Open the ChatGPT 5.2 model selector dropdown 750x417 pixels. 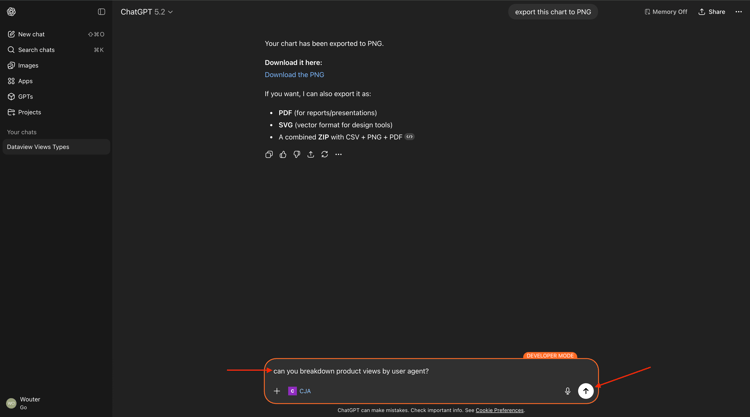(146, 12)
